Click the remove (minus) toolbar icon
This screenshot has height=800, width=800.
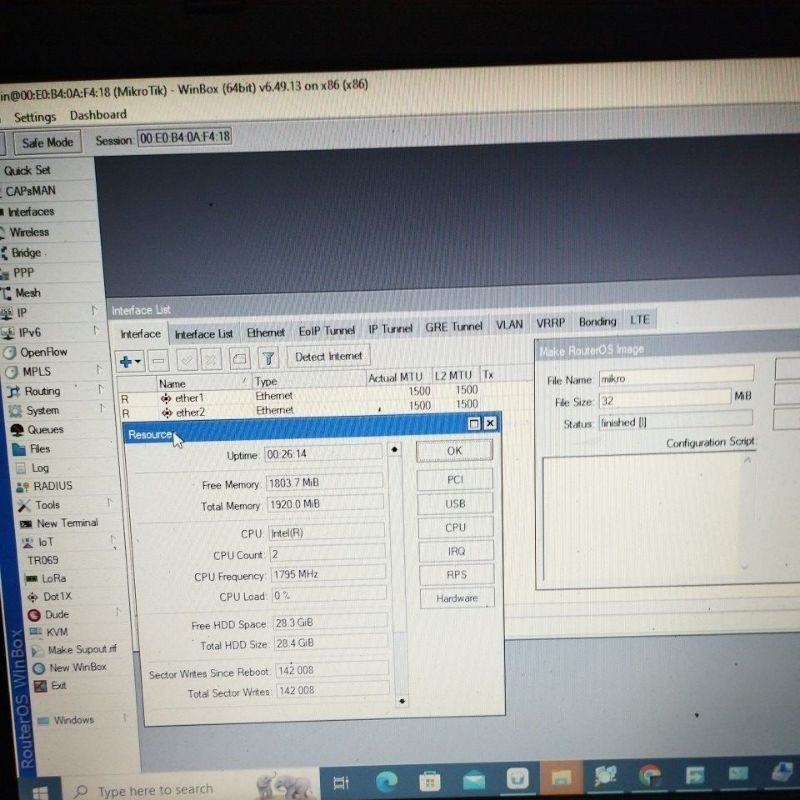159,361
